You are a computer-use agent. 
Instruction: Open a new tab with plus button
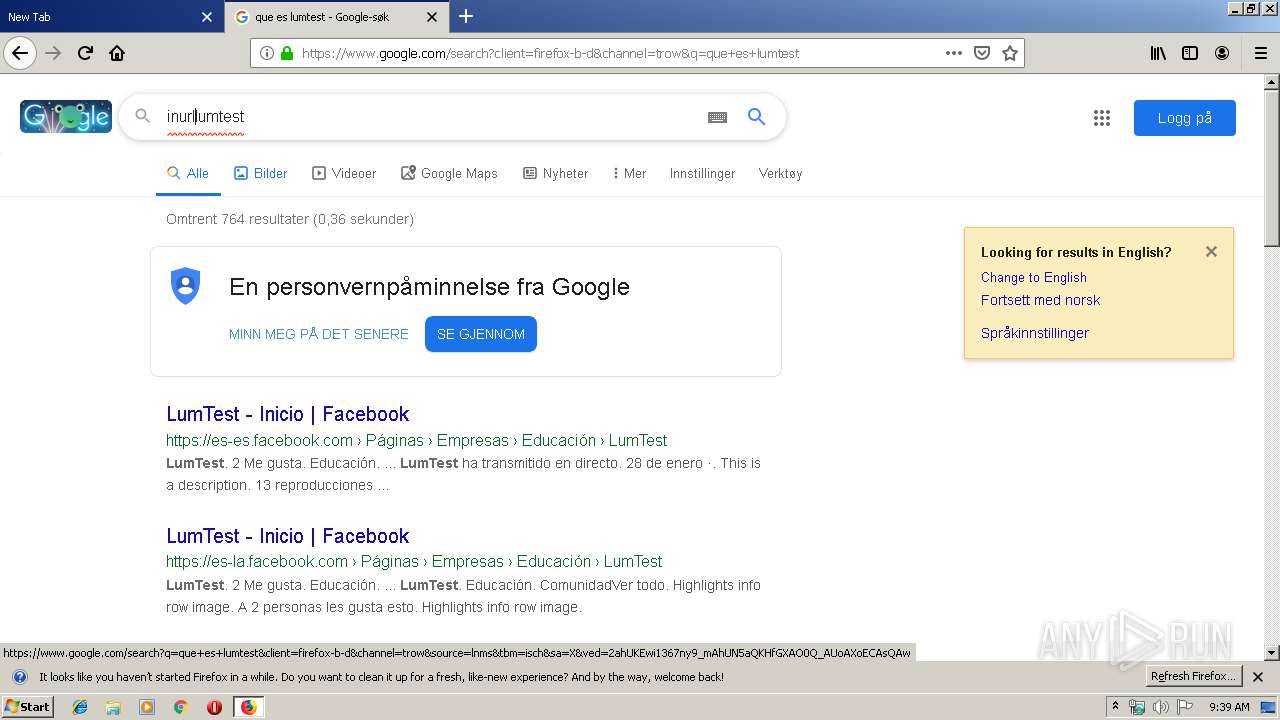[466, 16]
